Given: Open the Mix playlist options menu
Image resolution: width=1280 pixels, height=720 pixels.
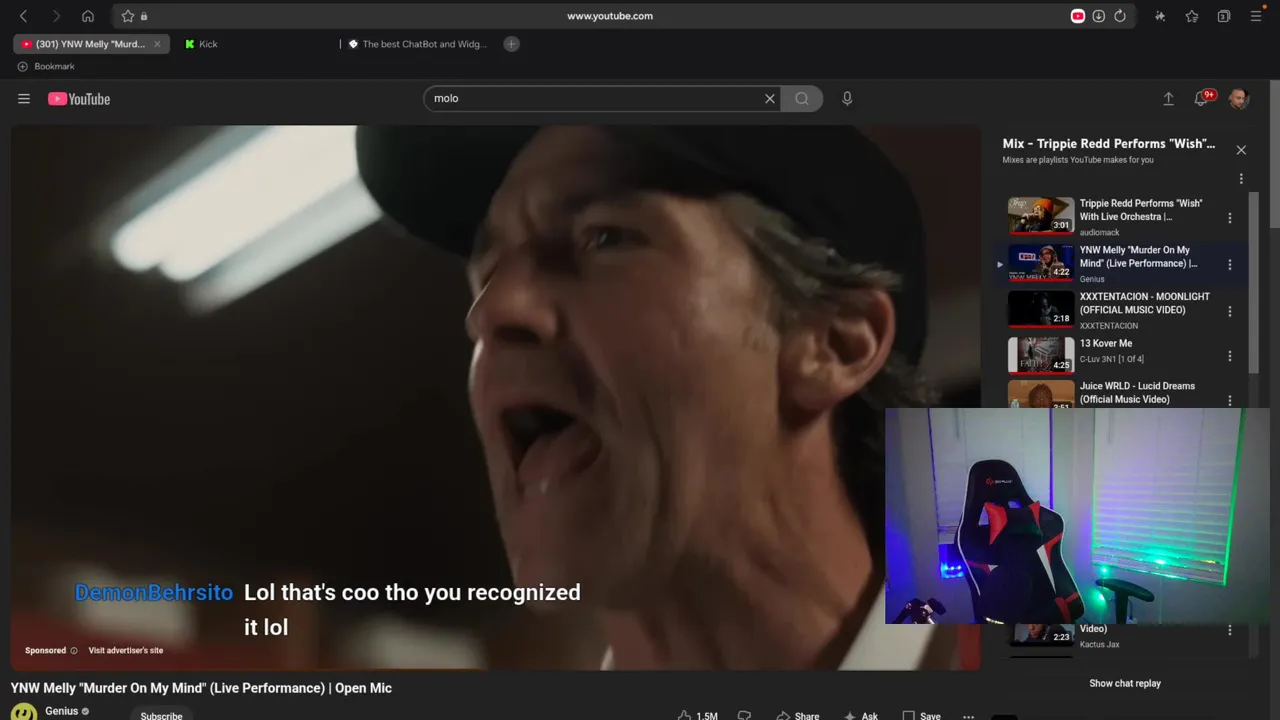Looking at the screenshot, I should coord(1241,179).
